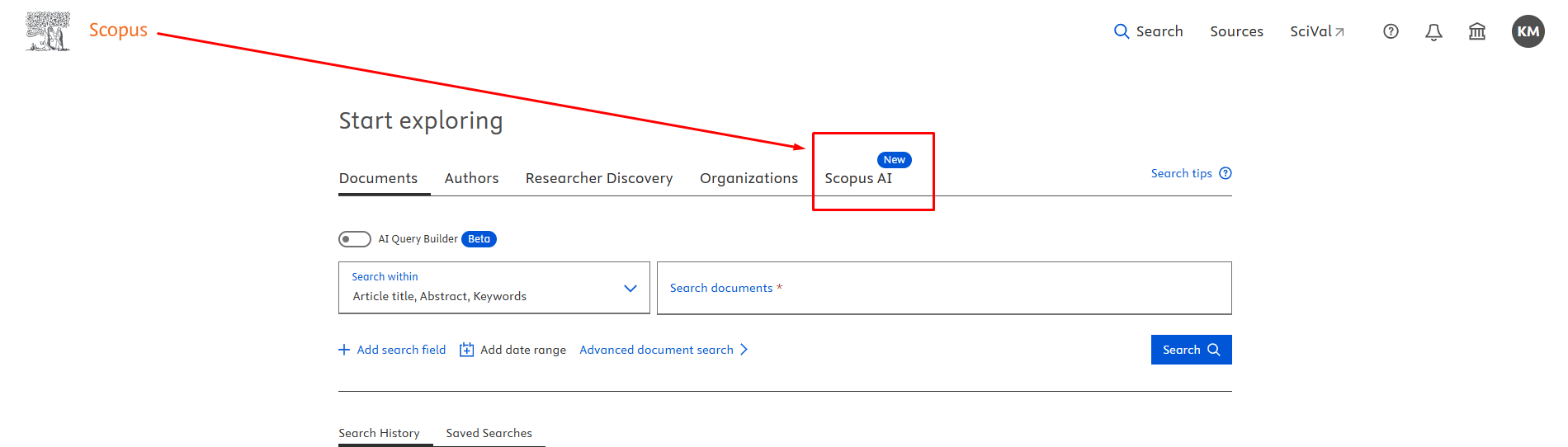Switch to the Authors tab
1568x447 pixels.
[471, 178]
